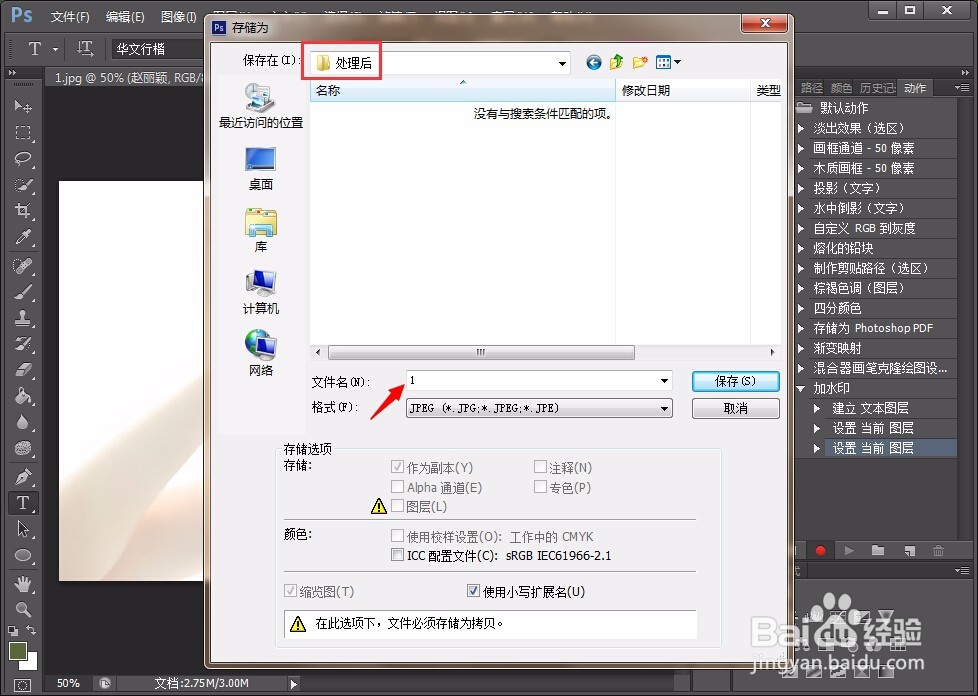Toggle the 图层 checkbox
The width and height of the screenshot is (978, 696).
[x=397, y=506]
